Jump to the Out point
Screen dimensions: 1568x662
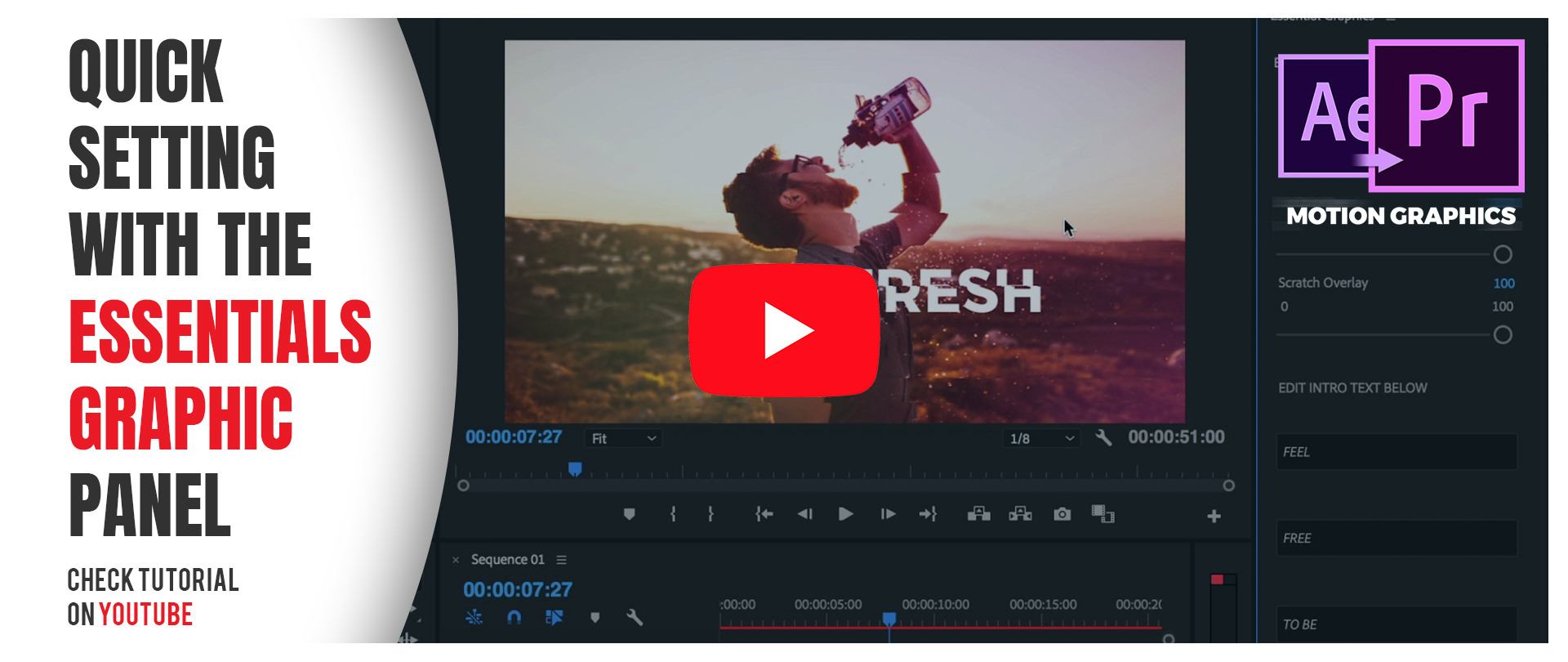click(929, 514)
